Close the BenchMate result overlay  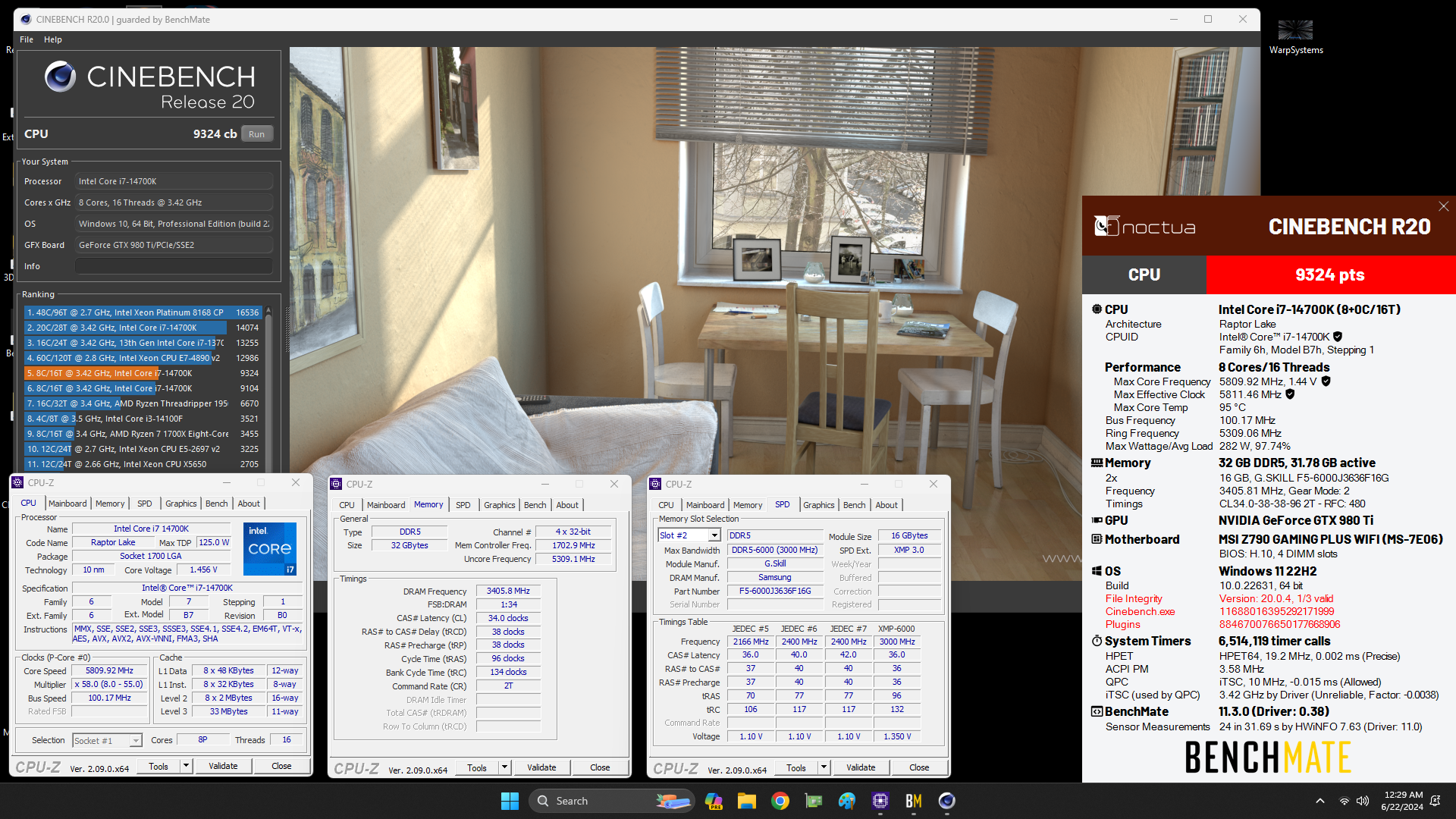(1444, 206)
